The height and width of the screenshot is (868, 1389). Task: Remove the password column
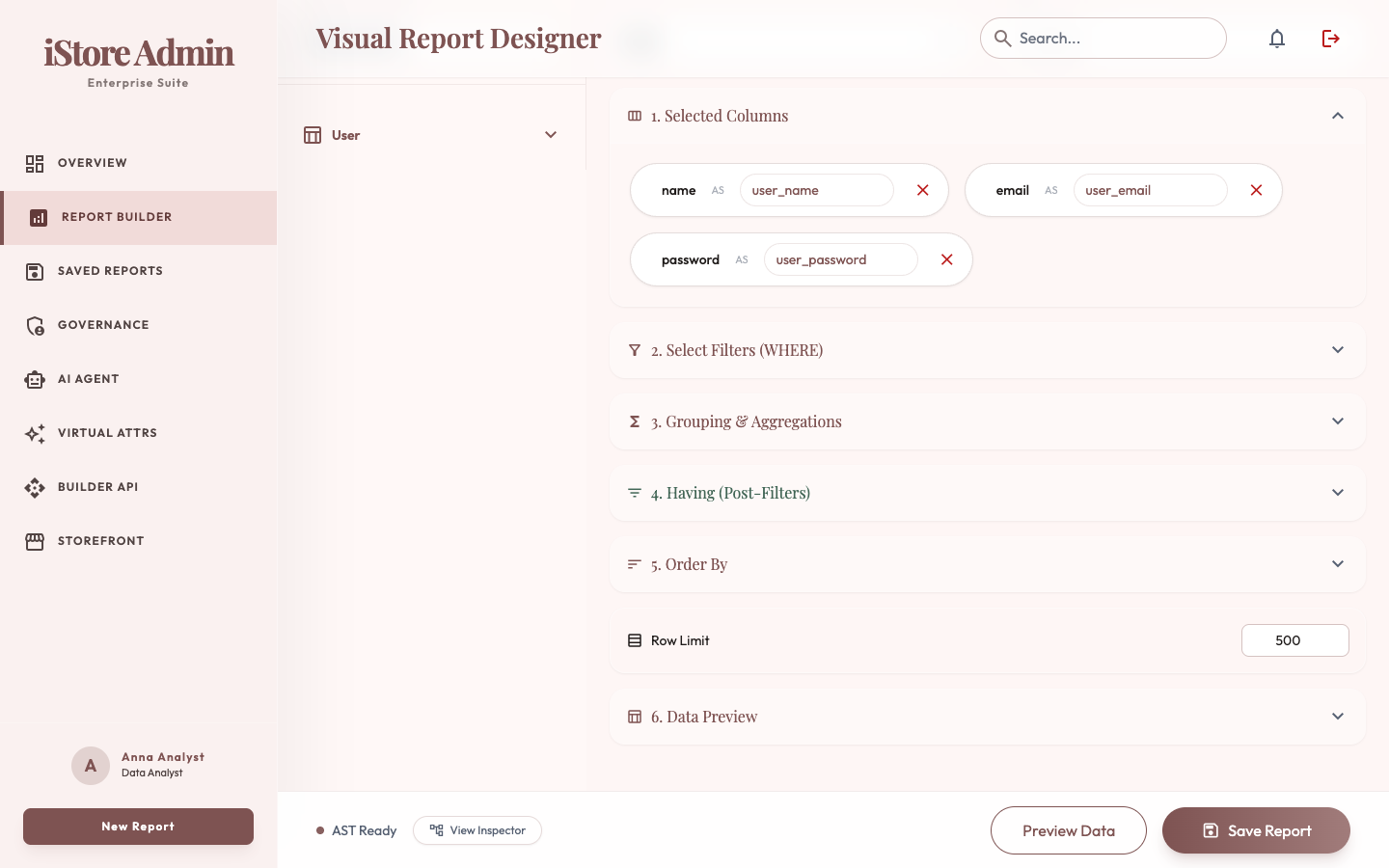[947, 259]
